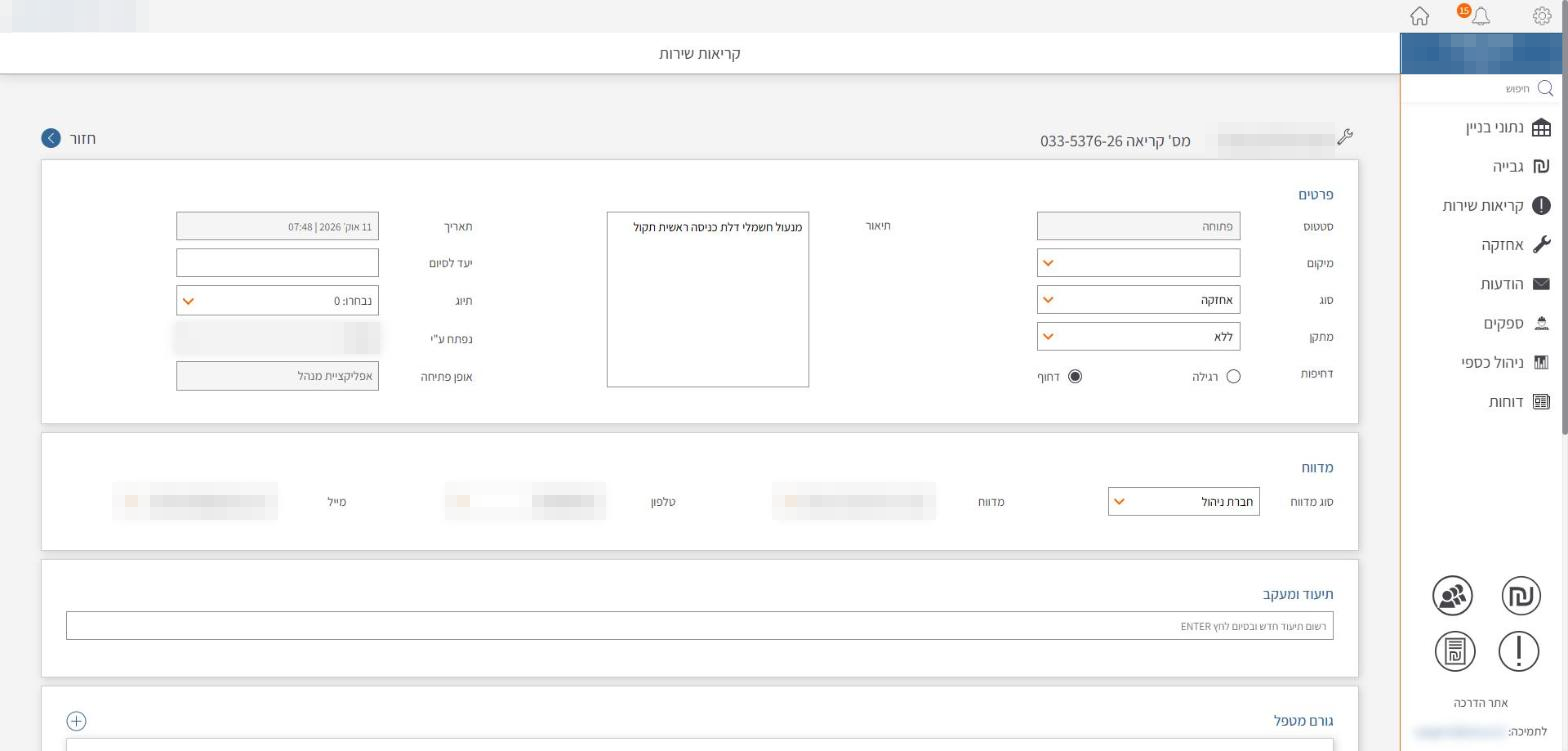Open the תיוג dropdown showing נבחרו: 0
This screenshot has width=1568, height=751.
[x=277, y=301]
